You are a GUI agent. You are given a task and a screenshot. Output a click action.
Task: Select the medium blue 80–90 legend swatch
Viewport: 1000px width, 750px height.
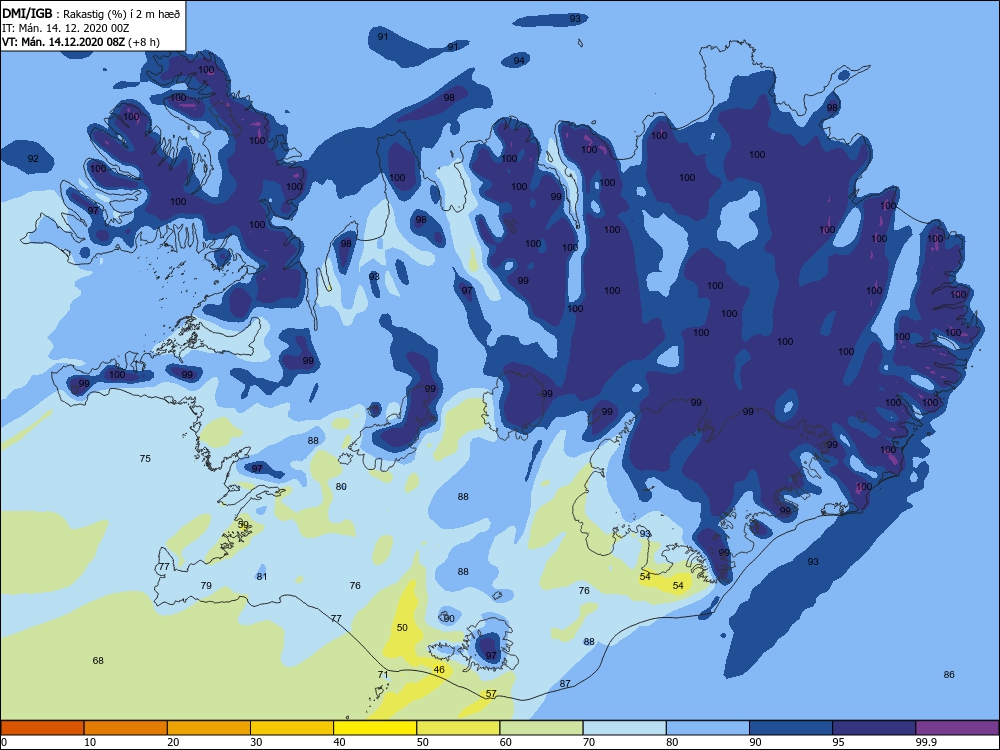point(708,728)
